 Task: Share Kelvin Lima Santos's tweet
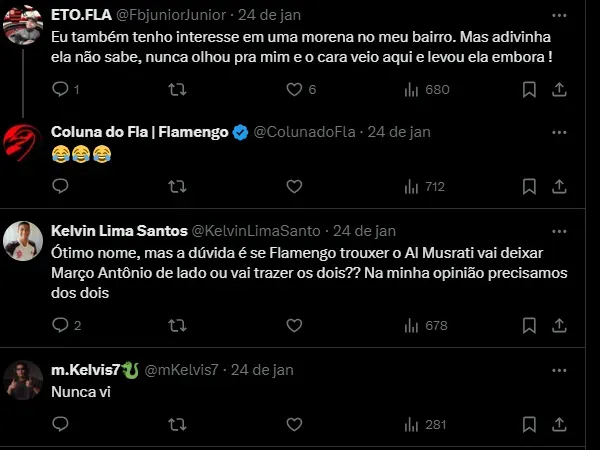(559, 325)
